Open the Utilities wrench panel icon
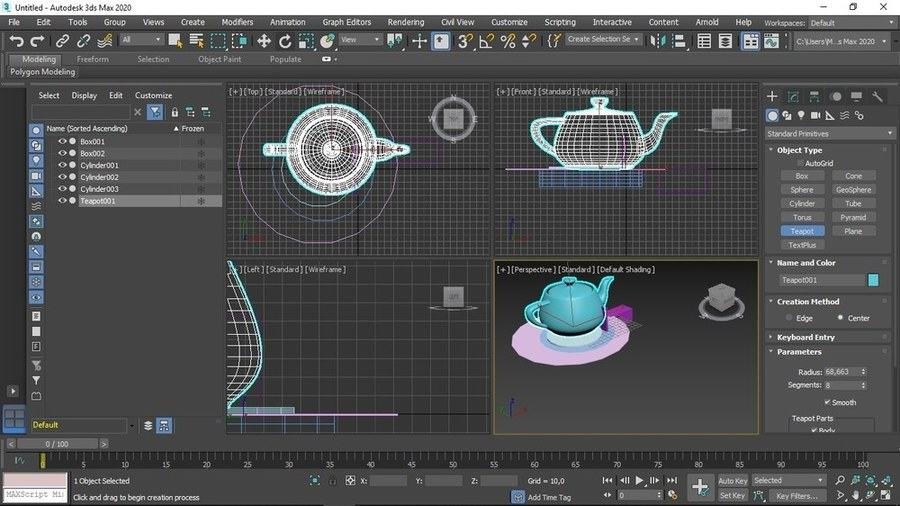Viewport: 900px width, 506px height. [878, 96]
